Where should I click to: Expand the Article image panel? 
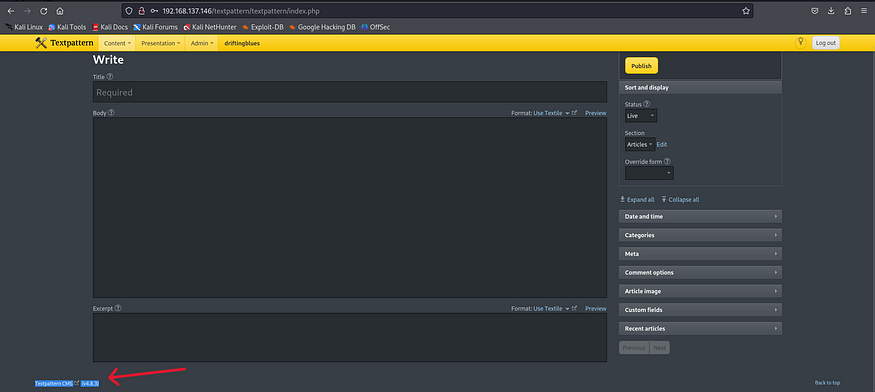[x=700, y=291]
